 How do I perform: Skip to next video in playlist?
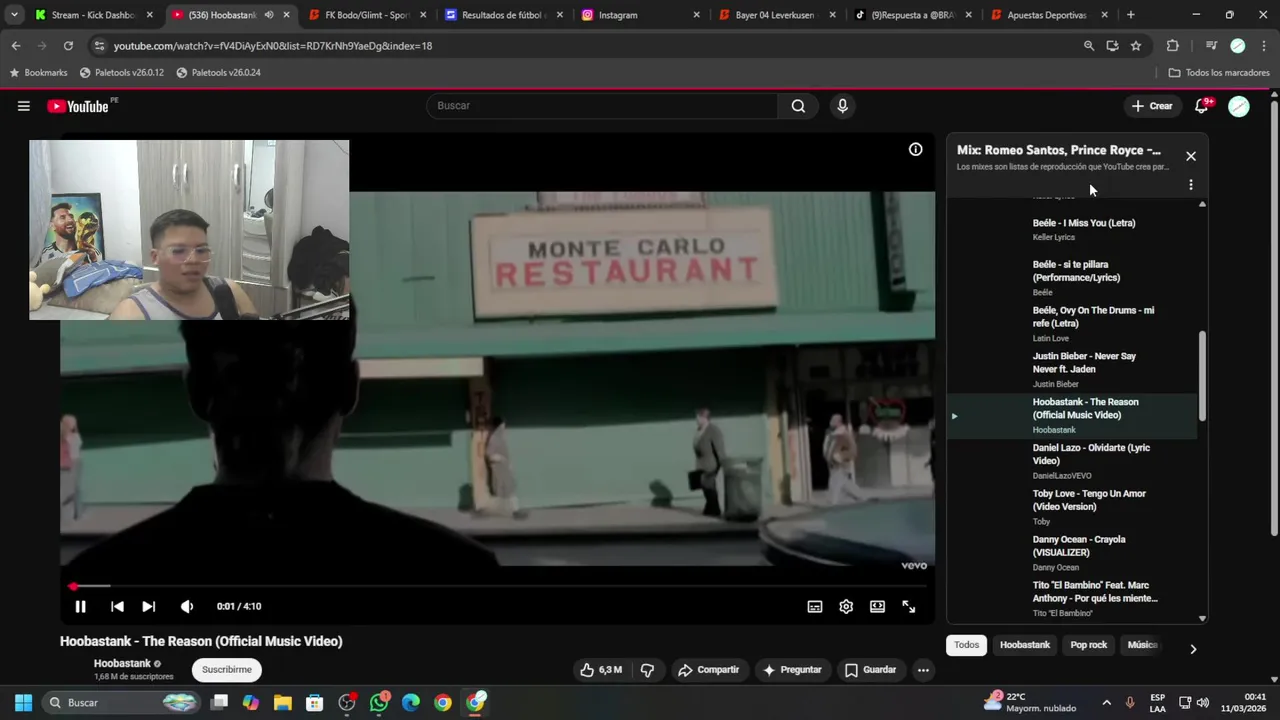pos(148,606)
